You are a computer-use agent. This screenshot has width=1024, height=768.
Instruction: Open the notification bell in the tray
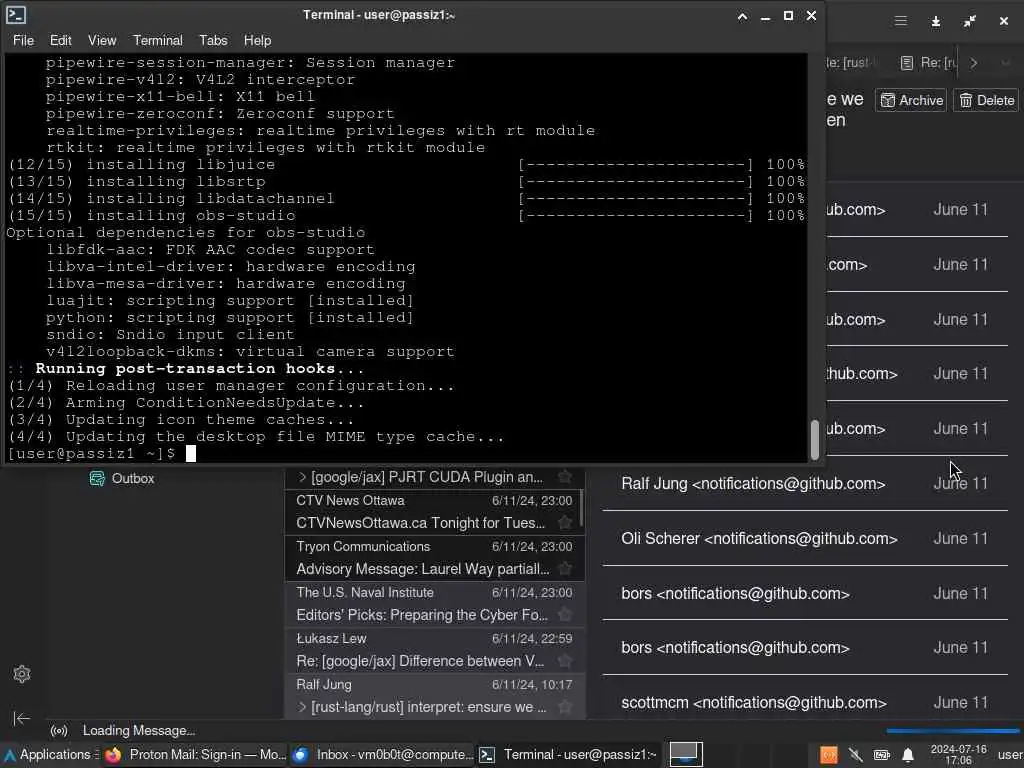point(908,756)
